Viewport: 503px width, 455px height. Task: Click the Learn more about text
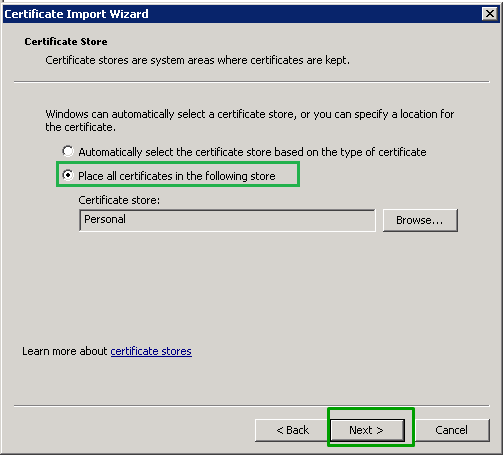click(x=65, y=351)
